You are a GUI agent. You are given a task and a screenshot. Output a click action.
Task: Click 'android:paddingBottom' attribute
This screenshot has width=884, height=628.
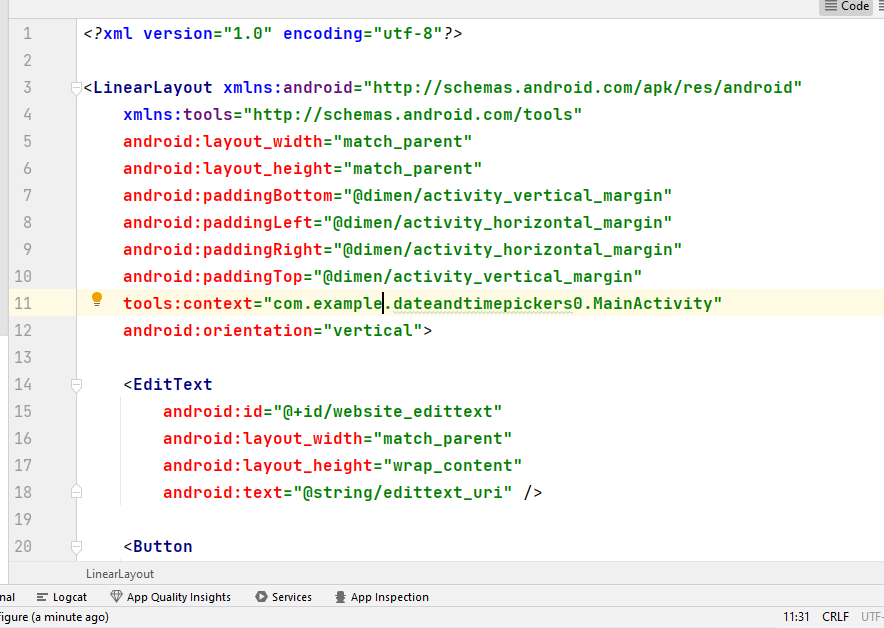[x=228, y=196]
